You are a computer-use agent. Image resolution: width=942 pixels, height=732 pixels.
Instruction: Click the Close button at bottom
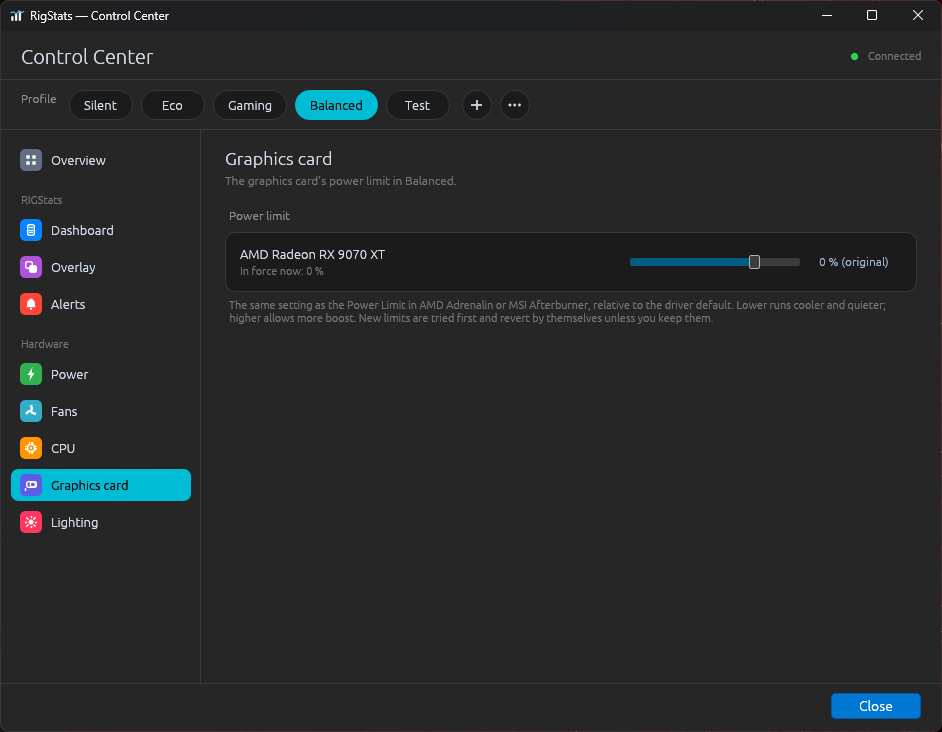point(875,706)
